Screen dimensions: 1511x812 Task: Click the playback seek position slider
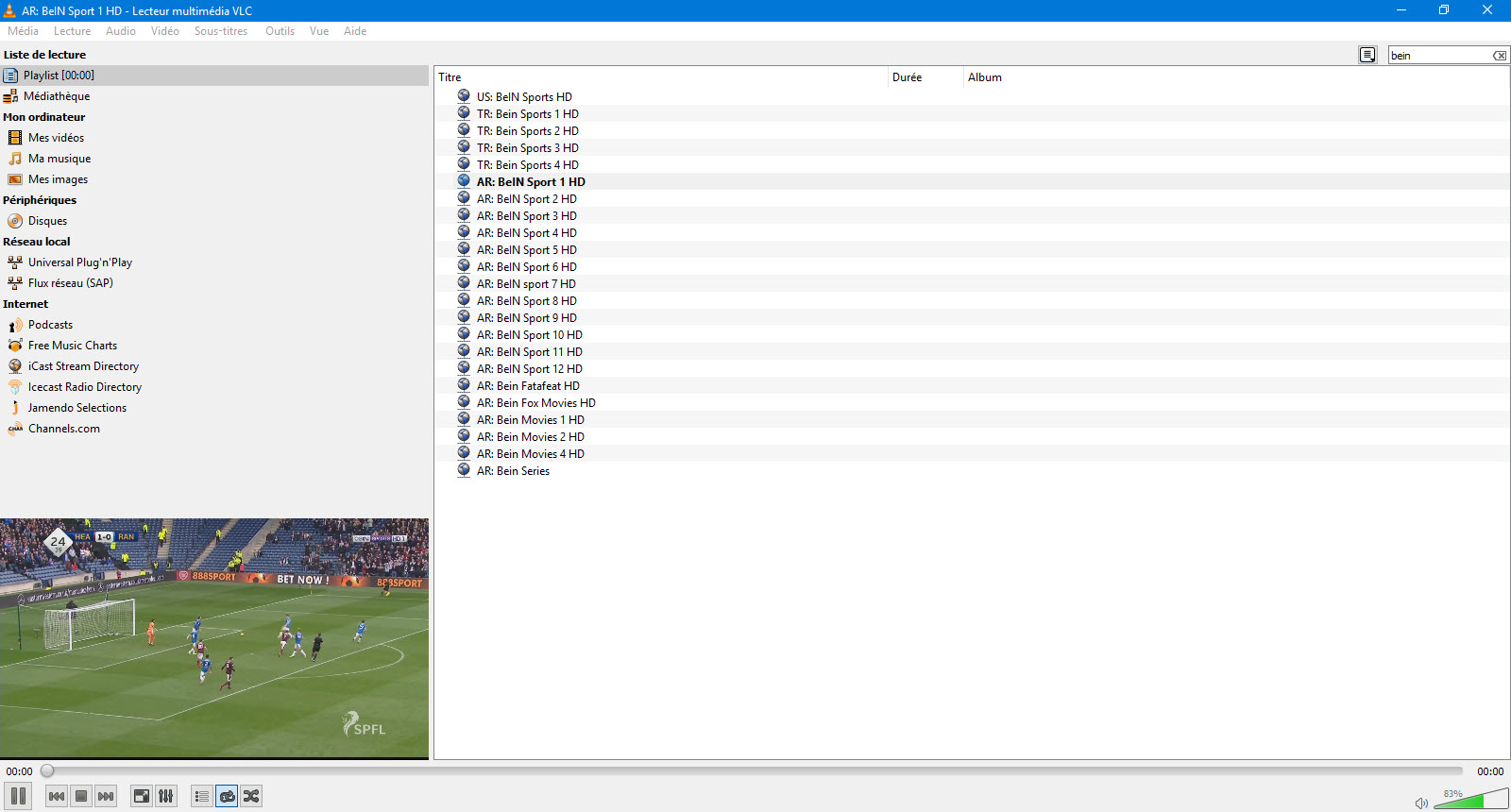pyautogui.click(x=754, y=771)
